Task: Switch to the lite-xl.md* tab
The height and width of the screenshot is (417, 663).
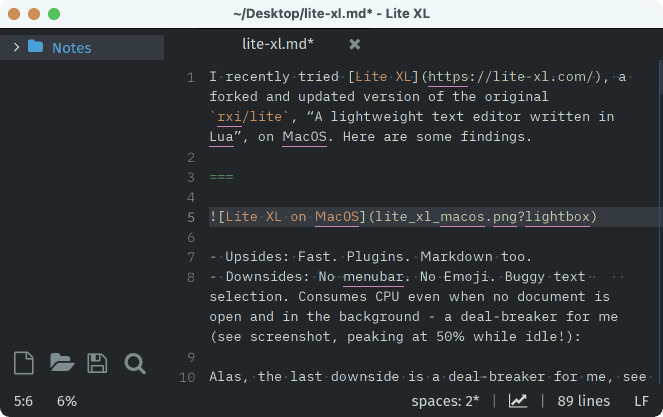Action: tap(277, 44)
